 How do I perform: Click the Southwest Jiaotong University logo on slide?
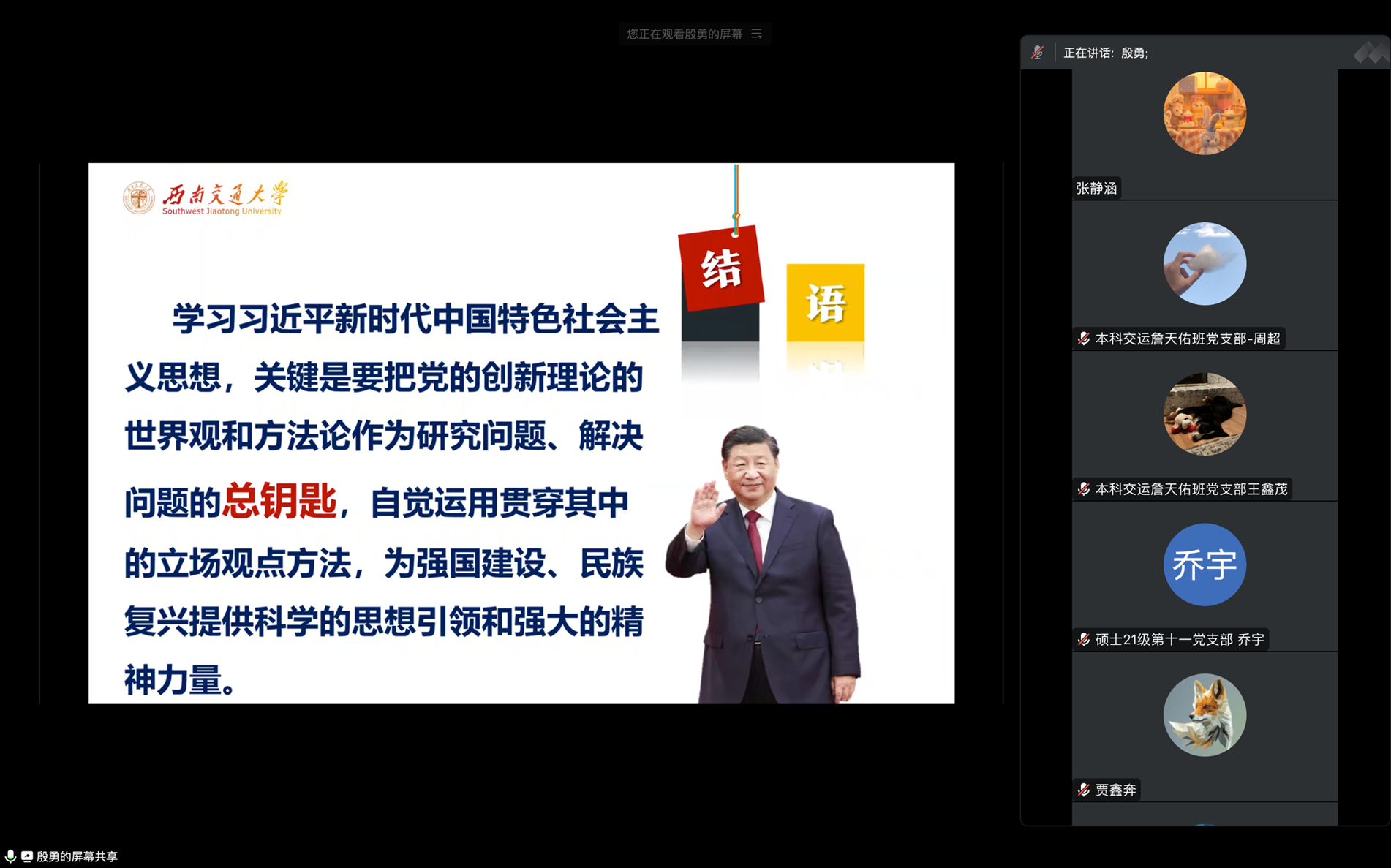tap(206, 198)
